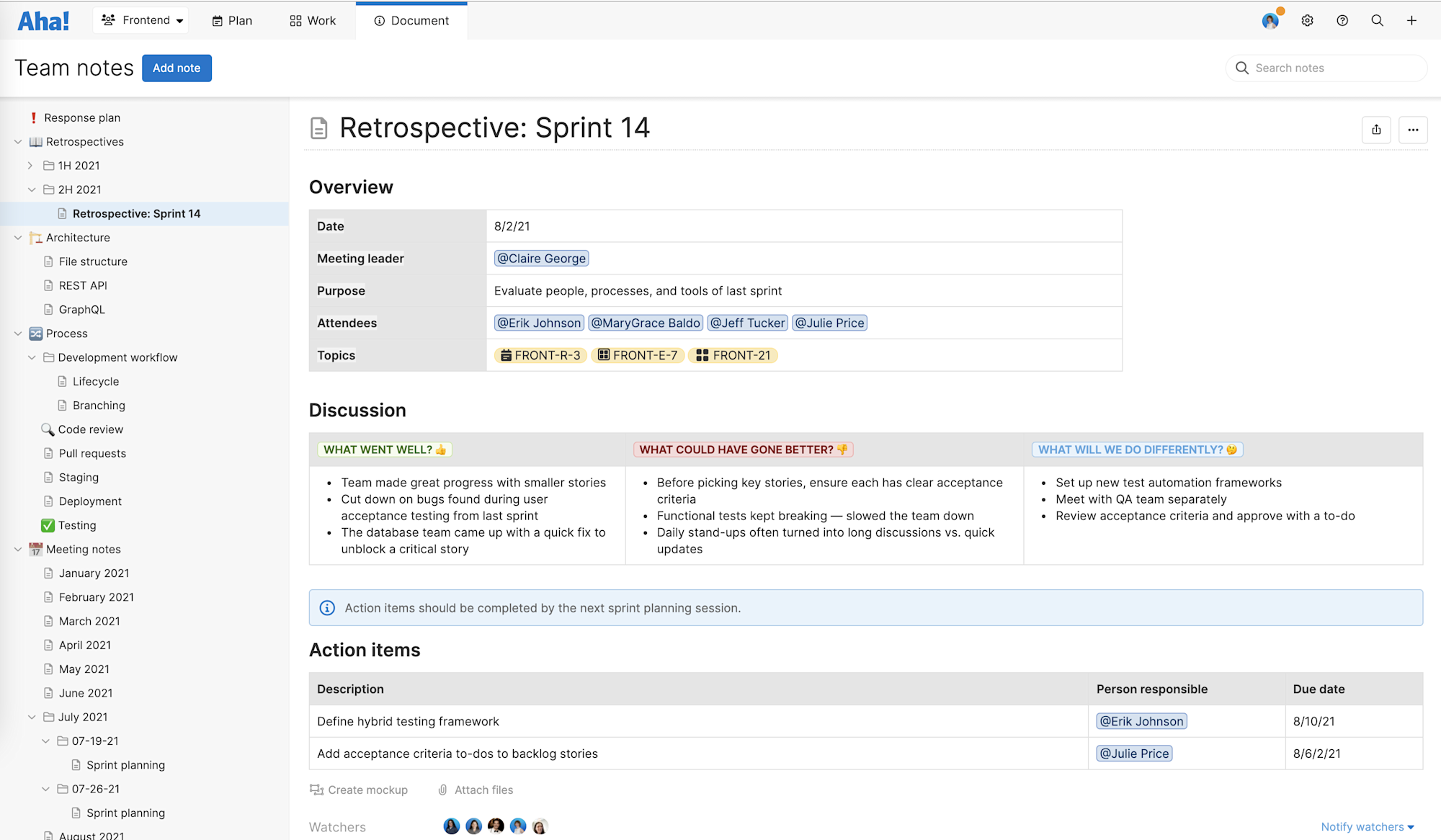The width and height of the screenshot is (1441, 840).
Task: Open the share icon on the document header
Action: click(x=1376, y=130)
